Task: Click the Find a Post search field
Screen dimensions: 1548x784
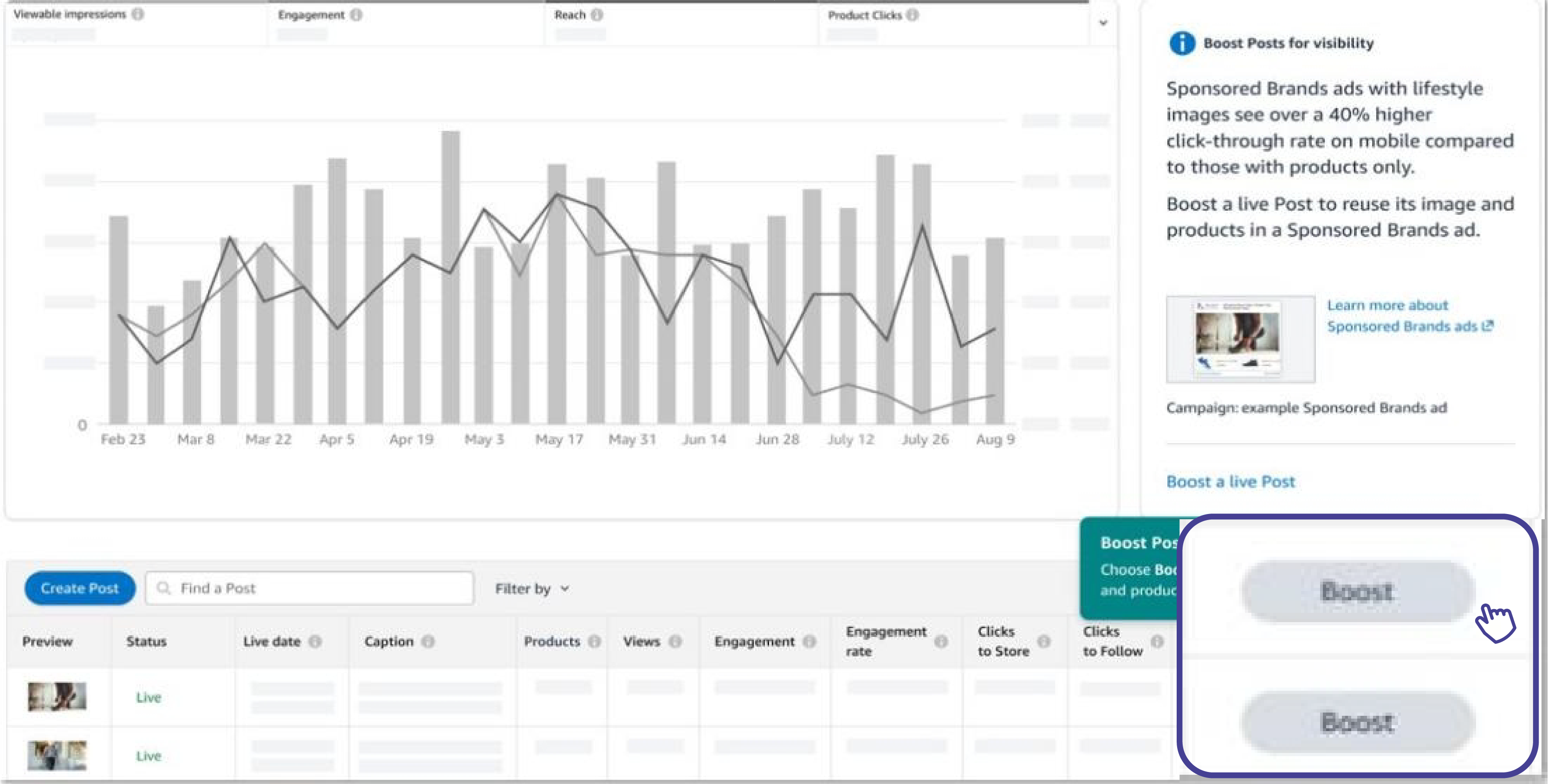Action: [x=310, y=588]
